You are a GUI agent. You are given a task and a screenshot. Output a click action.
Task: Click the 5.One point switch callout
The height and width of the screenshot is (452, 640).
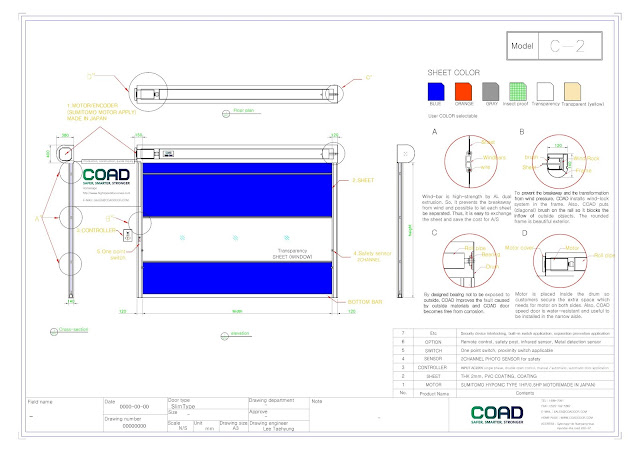(x=111, y=254)
